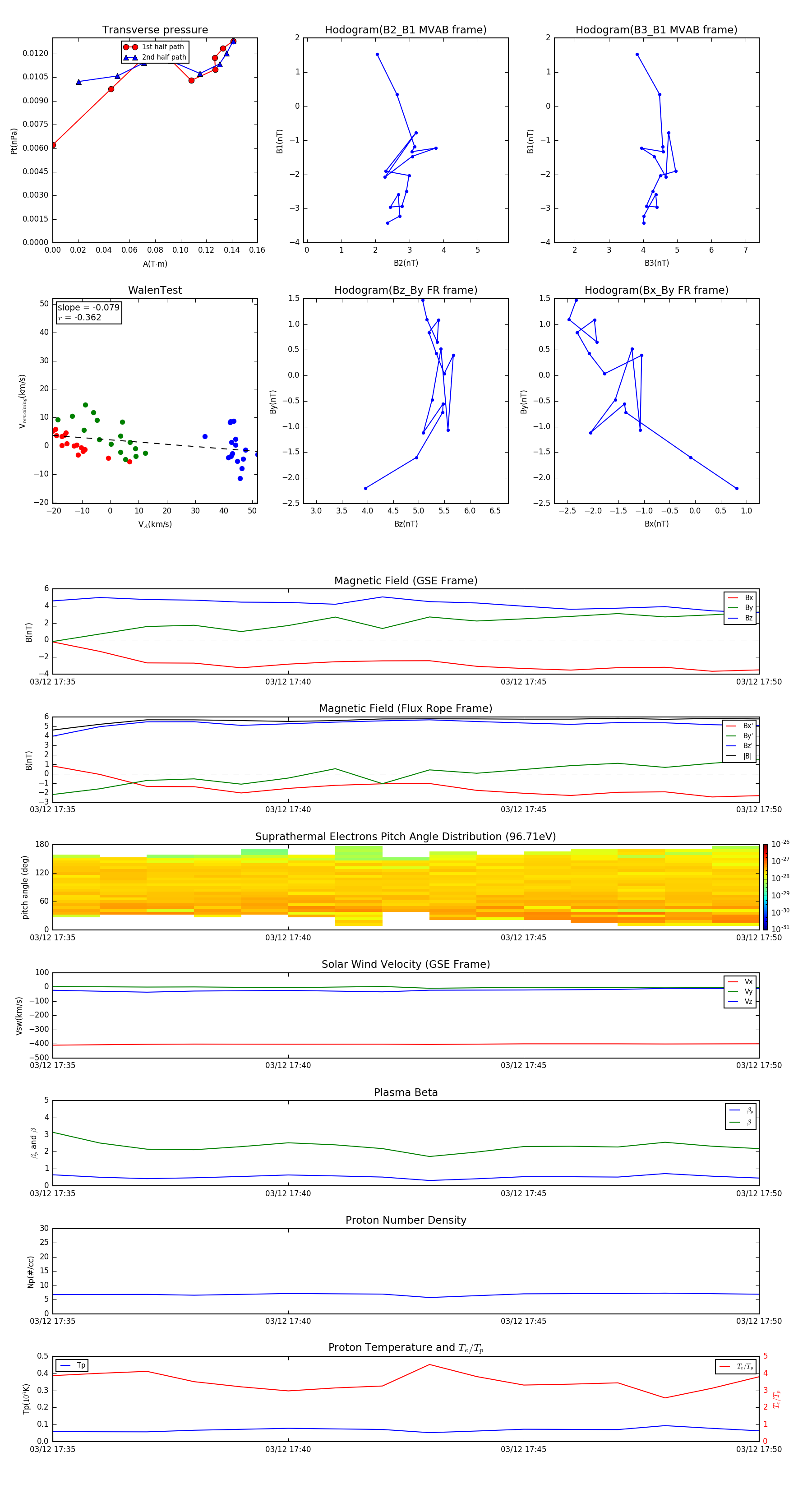Click the Suprathermal Electrons Pitch Angle Distribution title
Viewport: 812px width, 1489px height.
[406, 837]
